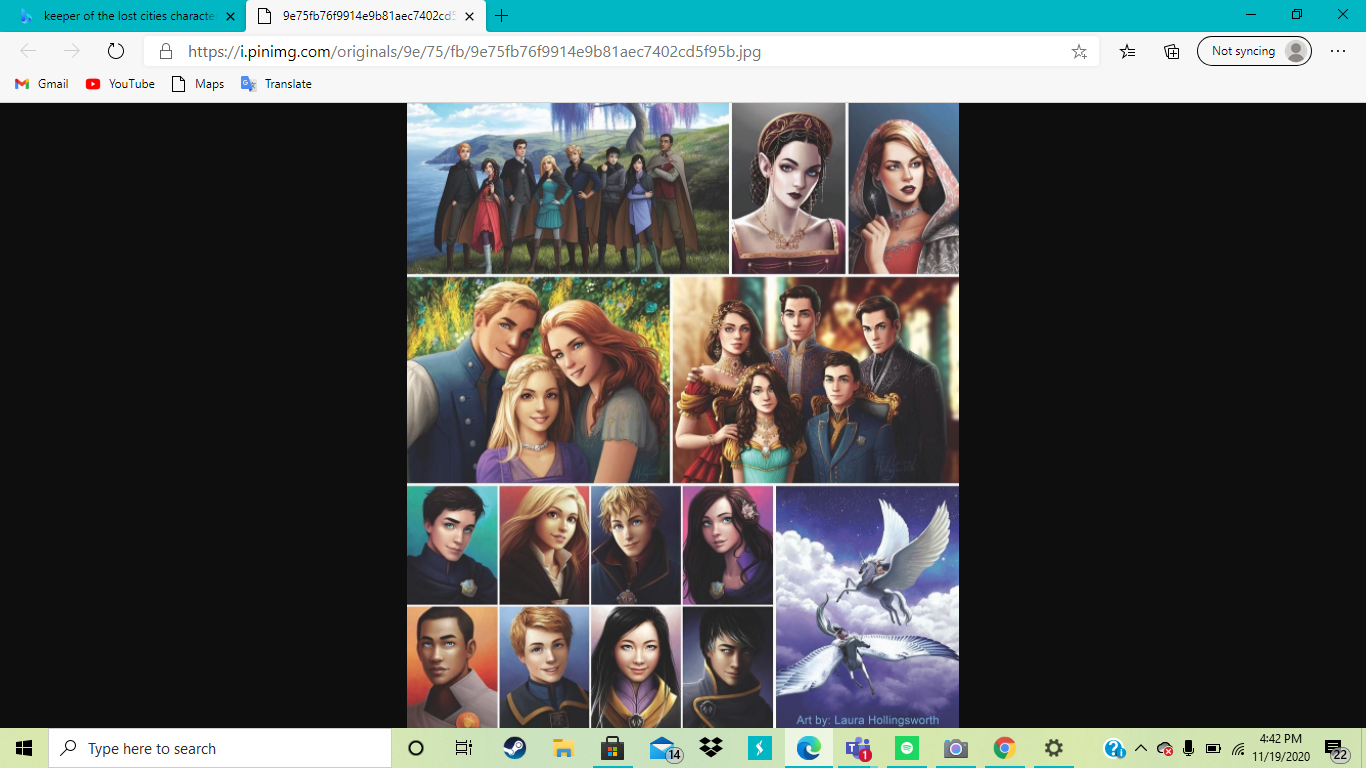
Task: Click the 'Type here to search' box
Action: [x=219, y=748]
